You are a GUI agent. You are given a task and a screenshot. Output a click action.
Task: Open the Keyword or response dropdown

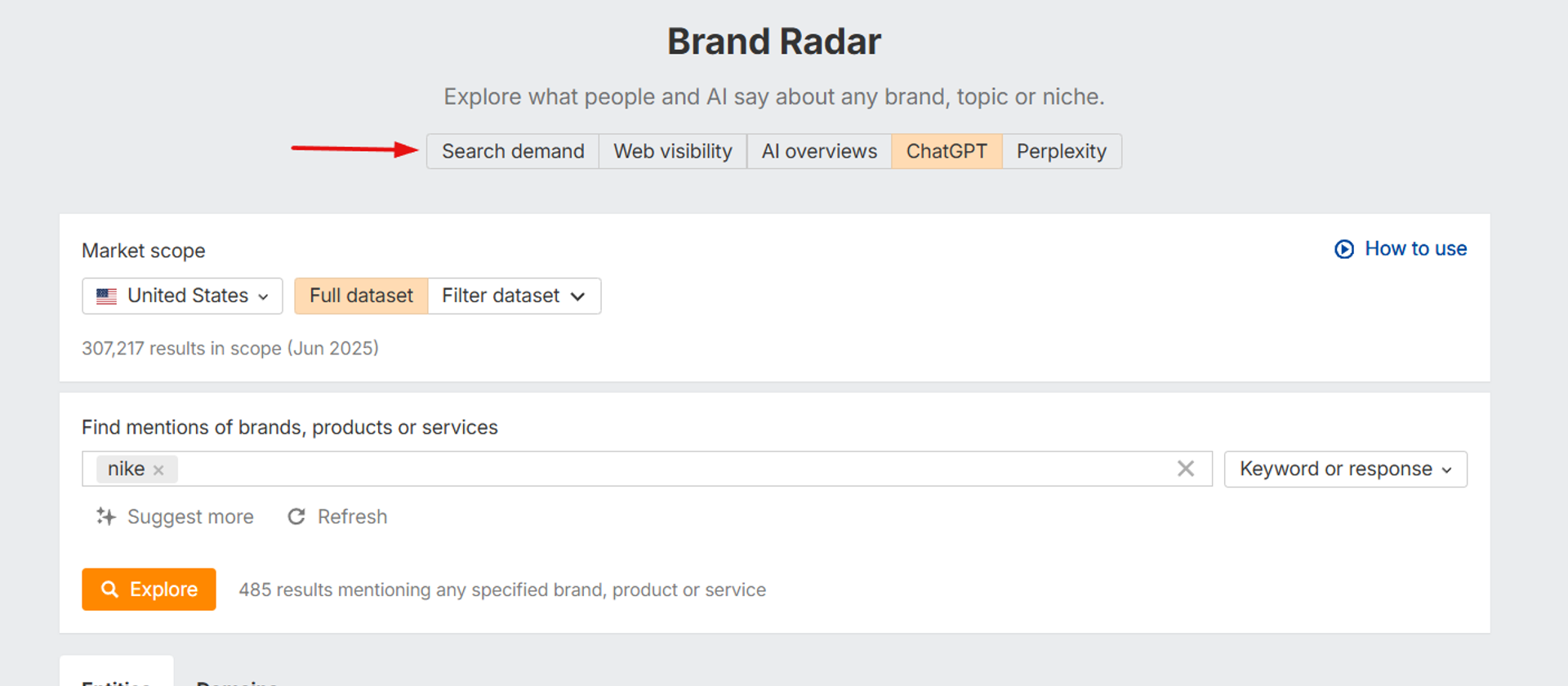coord(1346,469)
